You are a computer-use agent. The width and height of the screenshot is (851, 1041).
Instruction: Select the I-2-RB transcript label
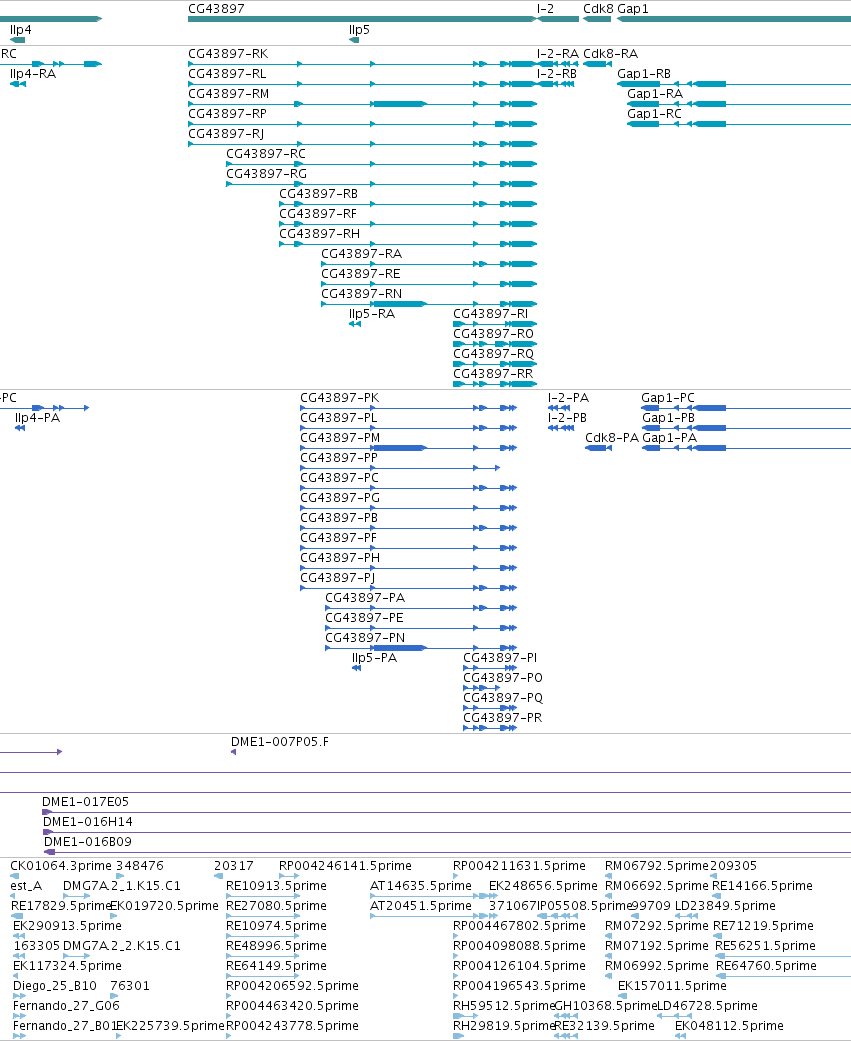coord(556,74)
